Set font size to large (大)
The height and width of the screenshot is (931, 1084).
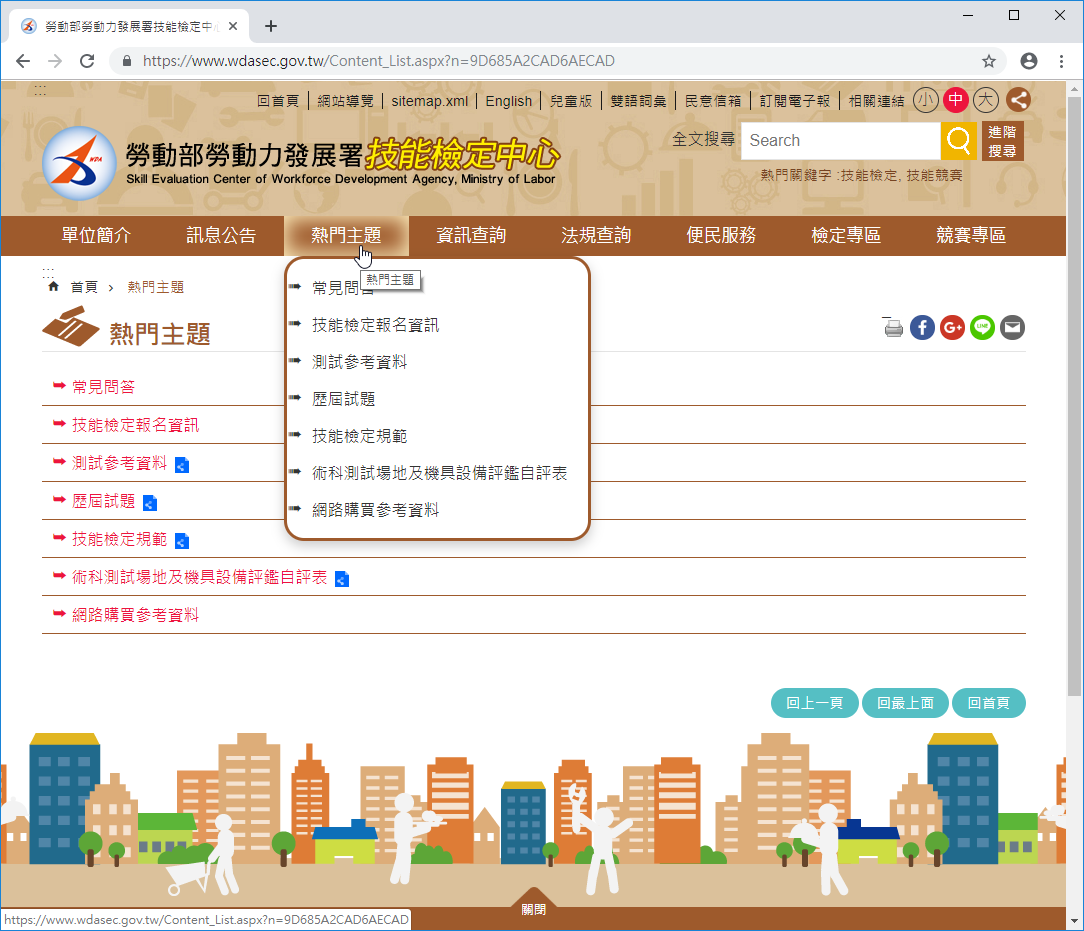(x=986, y=100)
